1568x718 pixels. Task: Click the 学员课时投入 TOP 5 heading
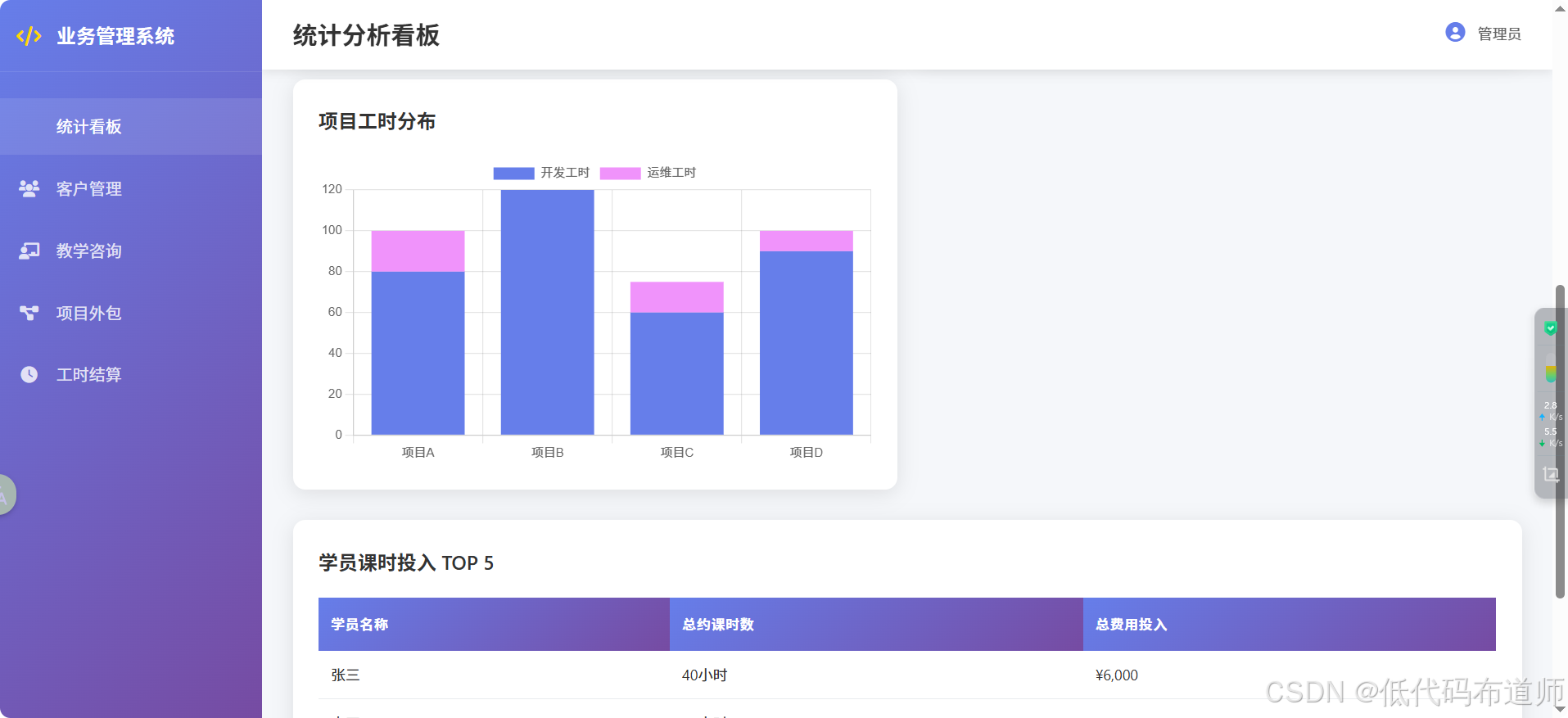click(x=406, y=562)
